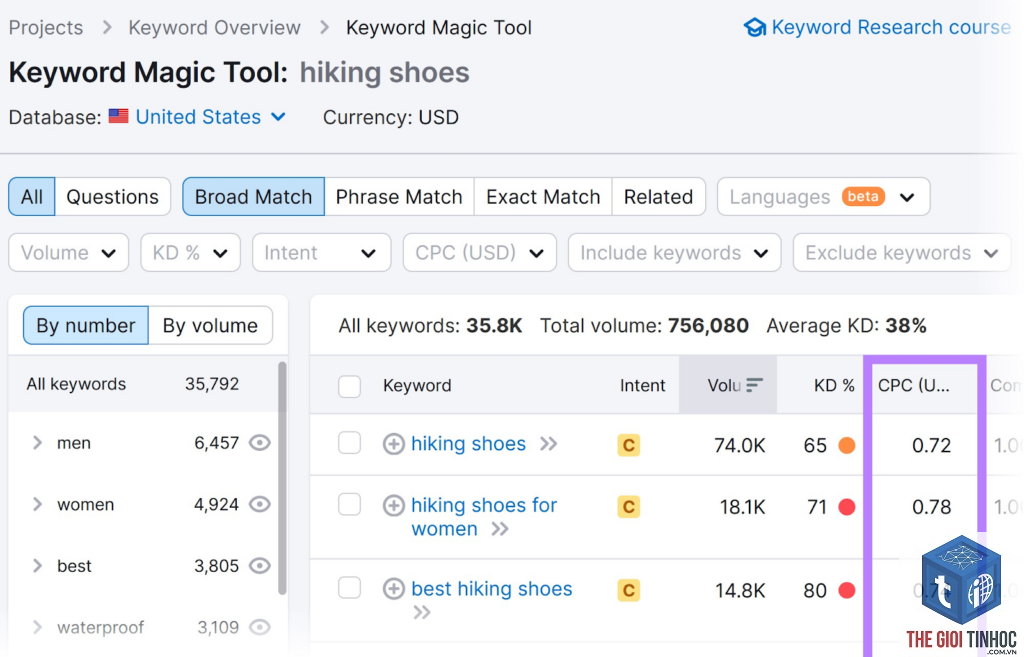Open the Languages beta dropdown

pyautogui.click(x=823, y=197)
